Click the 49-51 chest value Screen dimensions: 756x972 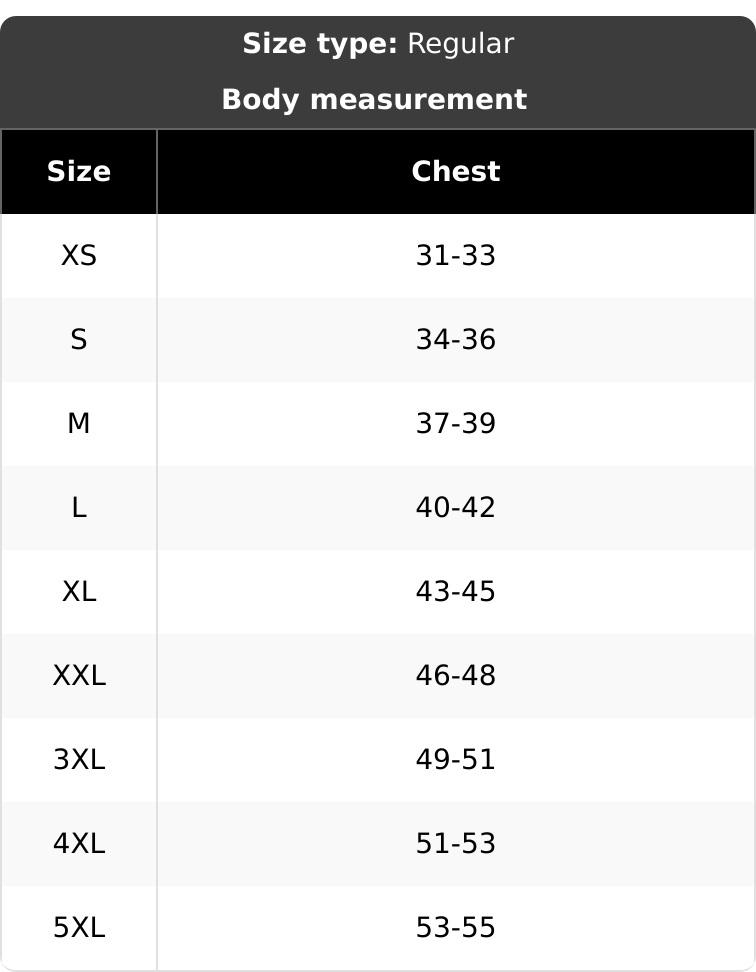455,759
